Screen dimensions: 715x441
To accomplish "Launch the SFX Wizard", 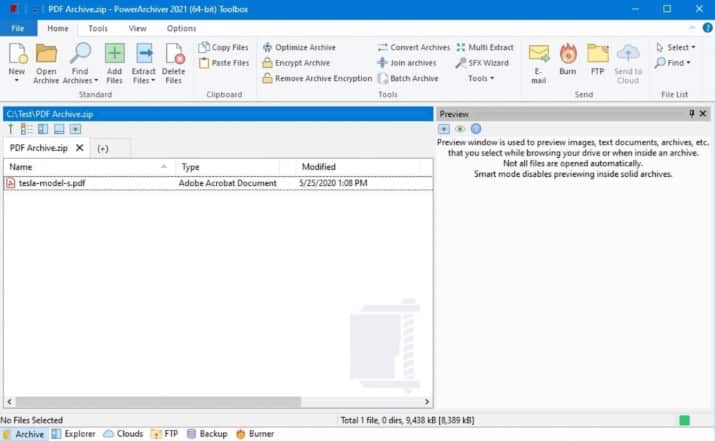I will coord(483,63).
